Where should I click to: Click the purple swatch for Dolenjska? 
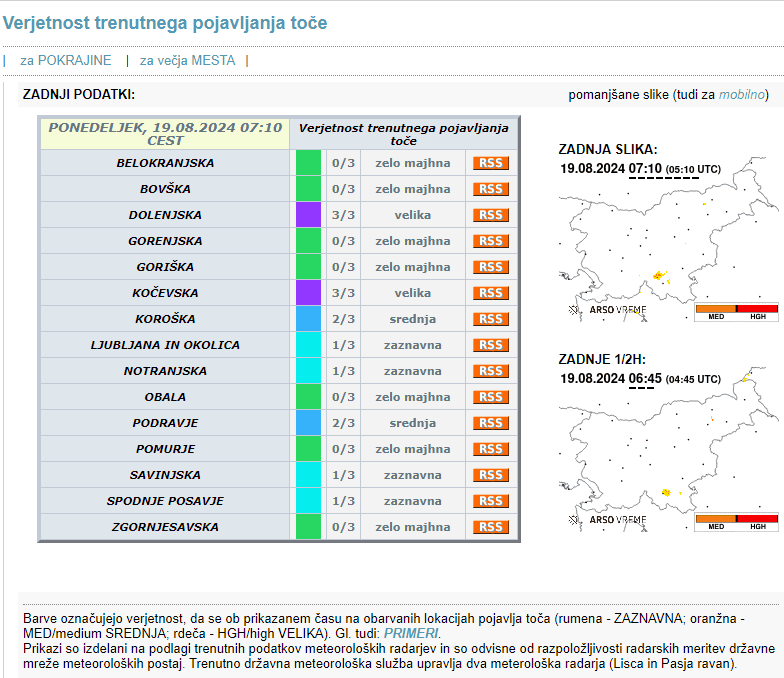coord(308,215)
